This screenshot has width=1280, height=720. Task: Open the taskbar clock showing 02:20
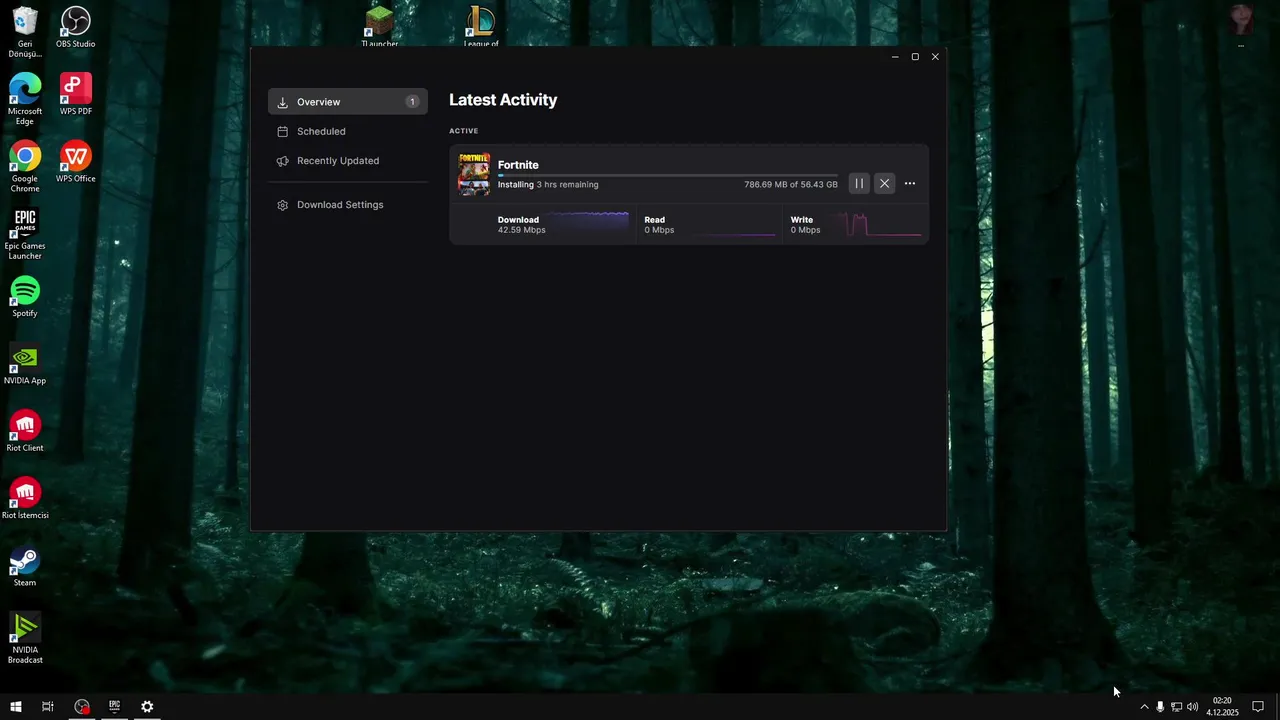(1222, 707)
